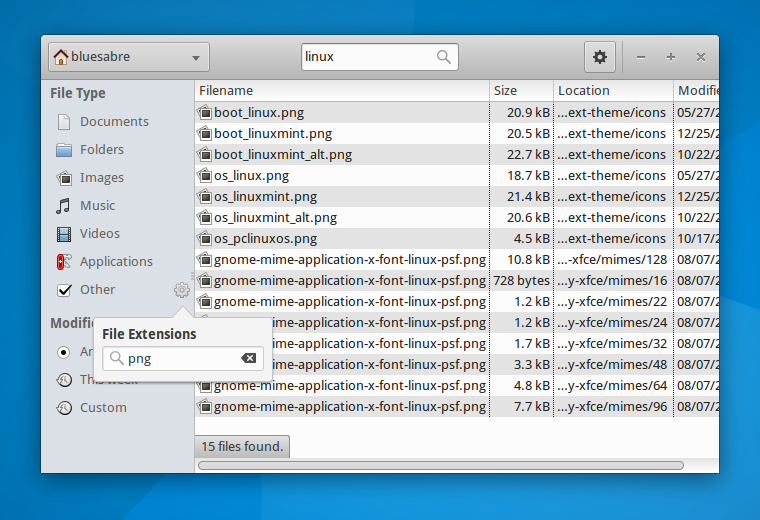The height and width of the screenshot is (520, 760).
Task: Select the os_linuxmint.png row
Action: tap(457, 197)
